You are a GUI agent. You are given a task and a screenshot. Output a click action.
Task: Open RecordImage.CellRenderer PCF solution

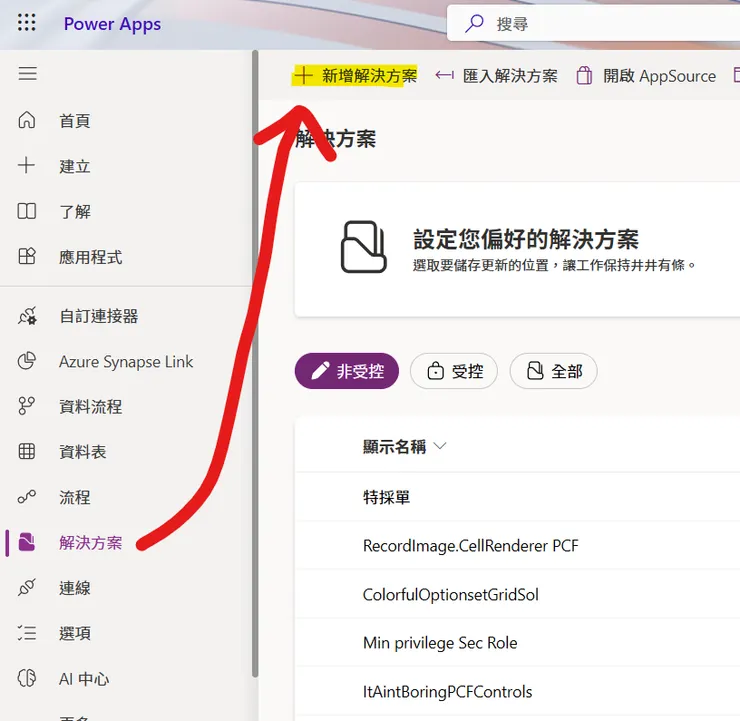pos(471,546)
